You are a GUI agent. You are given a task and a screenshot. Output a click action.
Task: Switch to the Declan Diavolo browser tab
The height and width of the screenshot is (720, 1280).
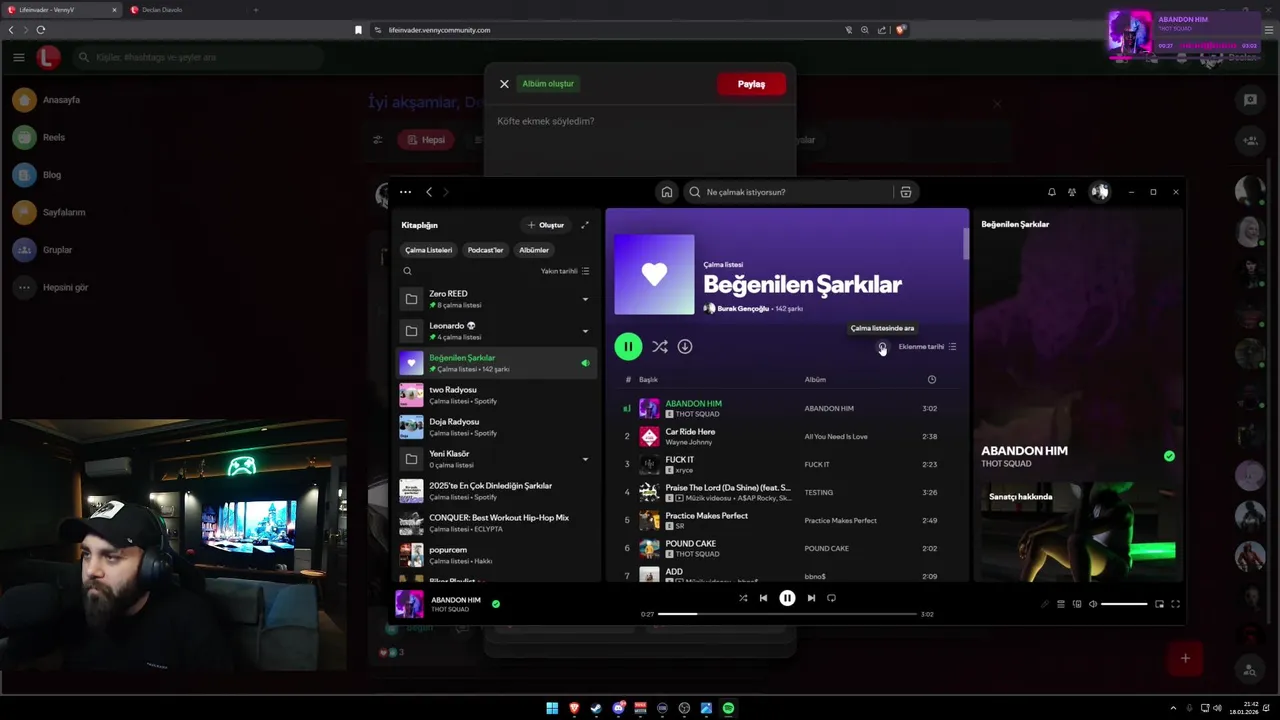(x=185, y=10)
